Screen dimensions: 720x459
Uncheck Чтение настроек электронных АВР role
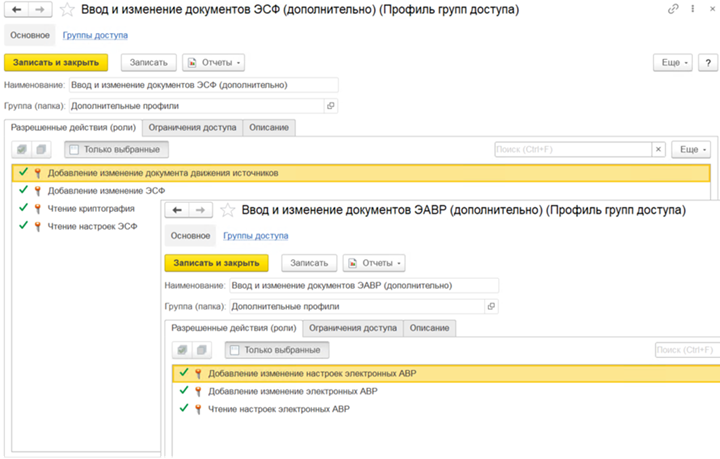(x=184, y=408)
